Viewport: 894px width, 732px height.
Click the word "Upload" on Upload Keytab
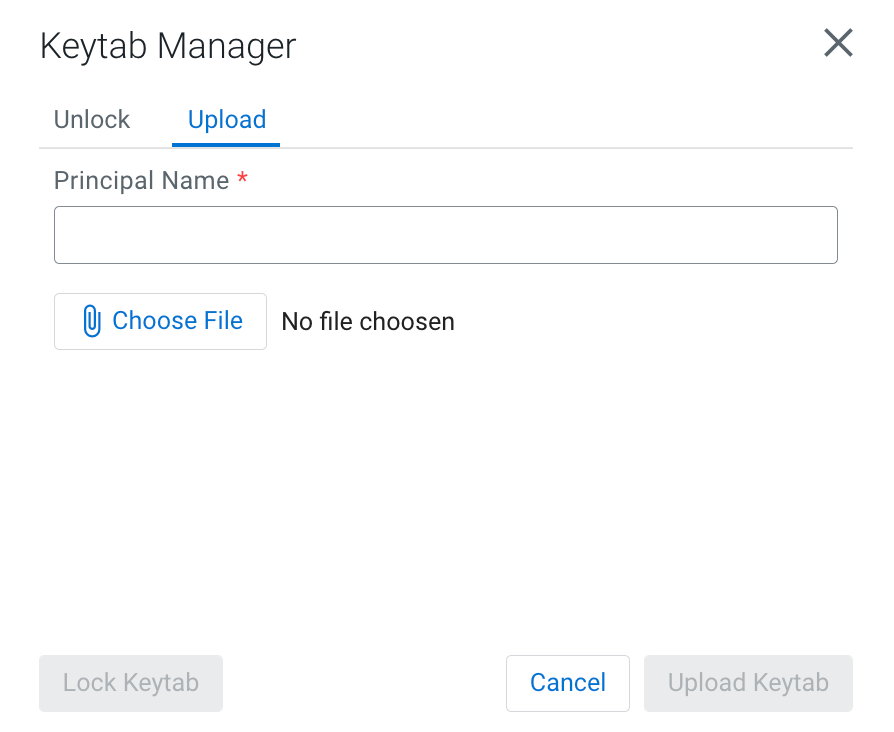(706, 683)
